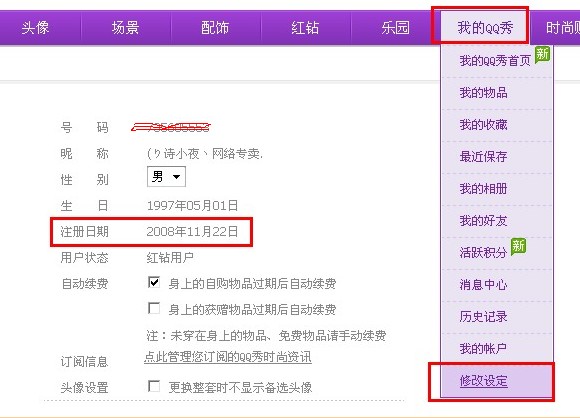The width and height of the screenshot is (580, 418).
Task: Check 身上的获赠物品过期后自动续费 checkbox
Action: coord(154,308)
